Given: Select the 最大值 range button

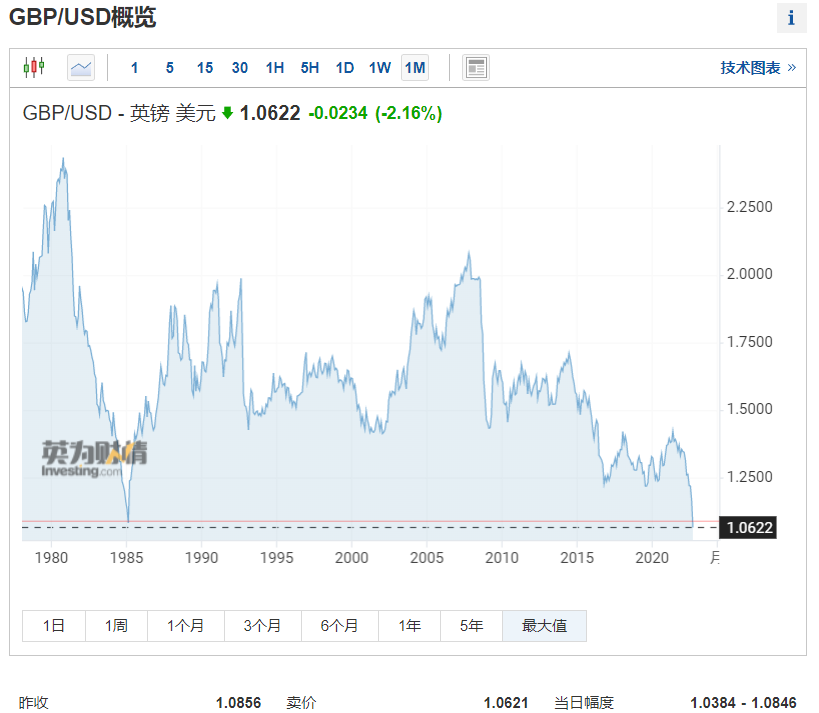Looking at the screenshot, I should [x=544, y=626].
